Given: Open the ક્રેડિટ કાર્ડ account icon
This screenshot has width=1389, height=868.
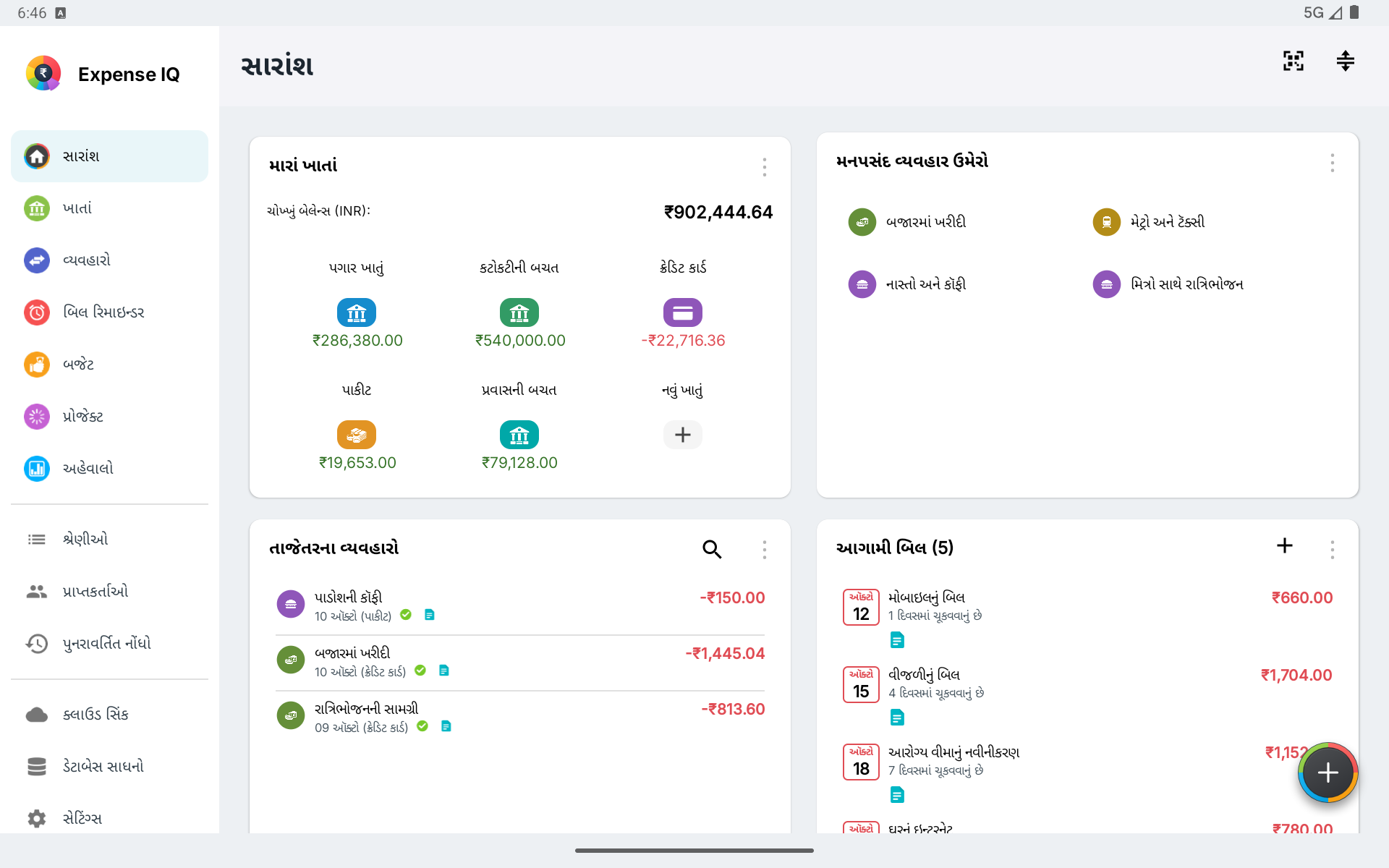Looking at the screenshot, I should pos(682,312).
